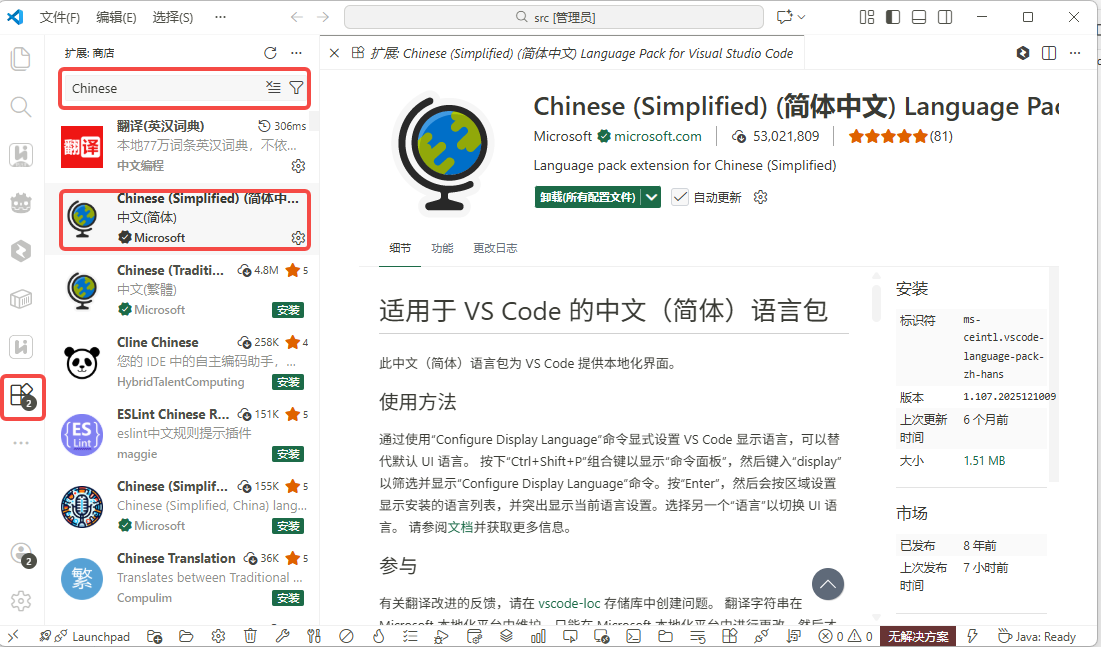Open the vscode-loc repository link

(569, 603)
